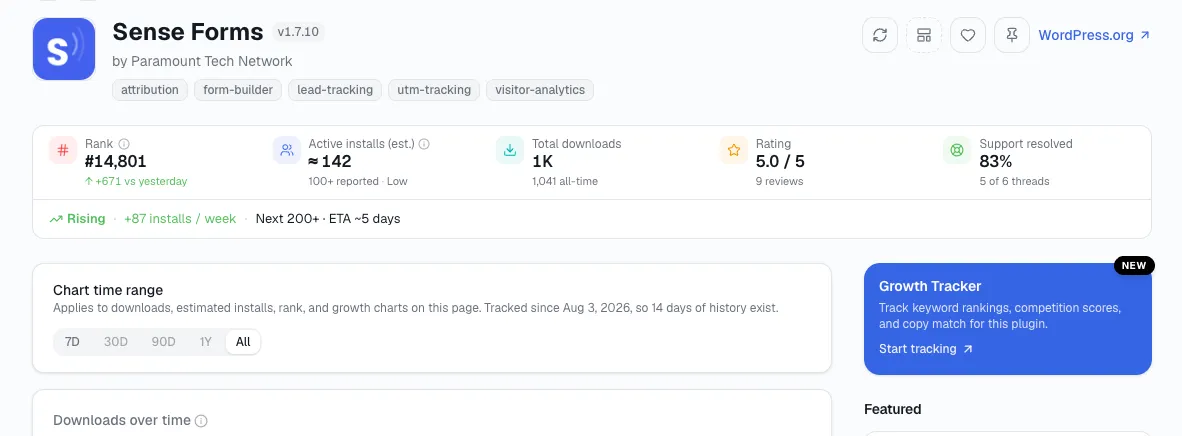Select the visitor-analytics tag

pos(540,90)
